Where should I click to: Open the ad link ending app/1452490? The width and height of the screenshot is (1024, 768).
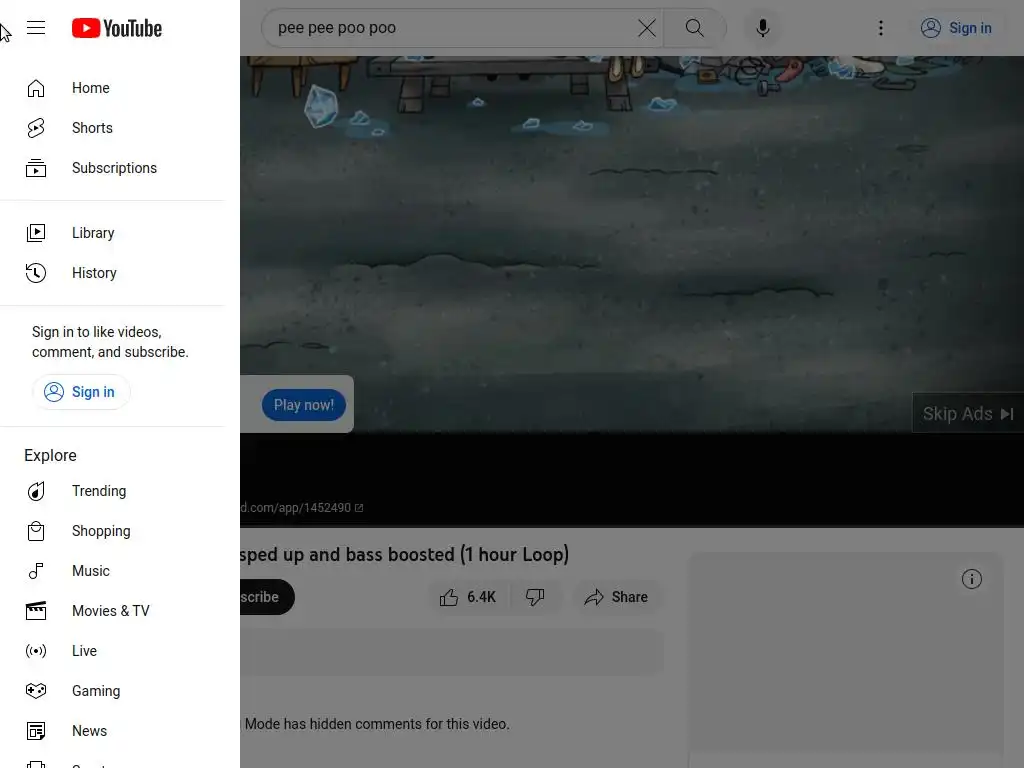pos(301,508)
